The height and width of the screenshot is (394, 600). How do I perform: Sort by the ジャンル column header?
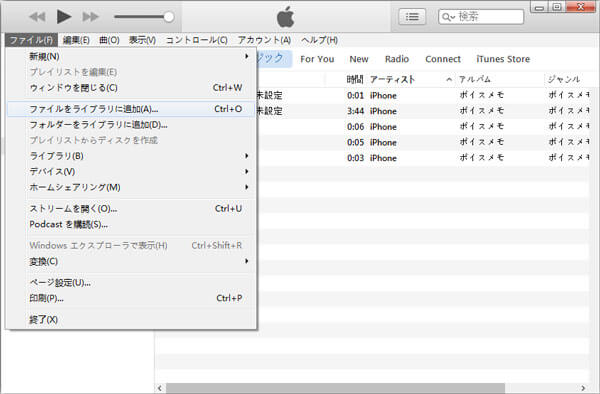tap(564, 79)
